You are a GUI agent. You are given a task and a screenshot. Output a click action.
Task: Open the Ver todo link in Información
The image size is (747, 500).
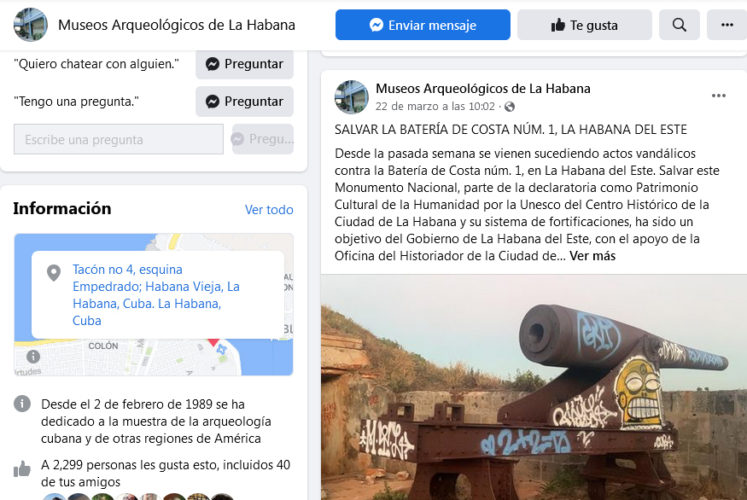[269, 210]
